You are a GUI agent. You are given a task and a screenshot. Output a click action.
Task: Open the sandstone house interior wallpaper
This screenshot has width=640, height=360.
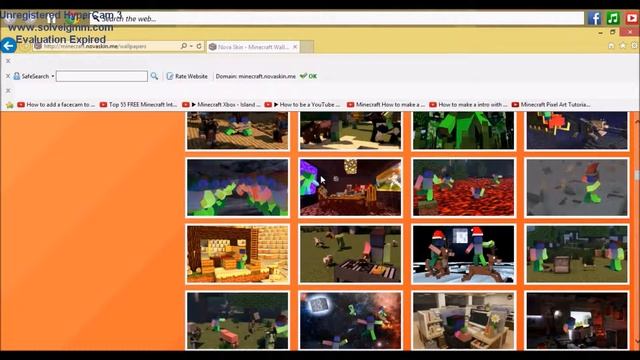point(238,254)
